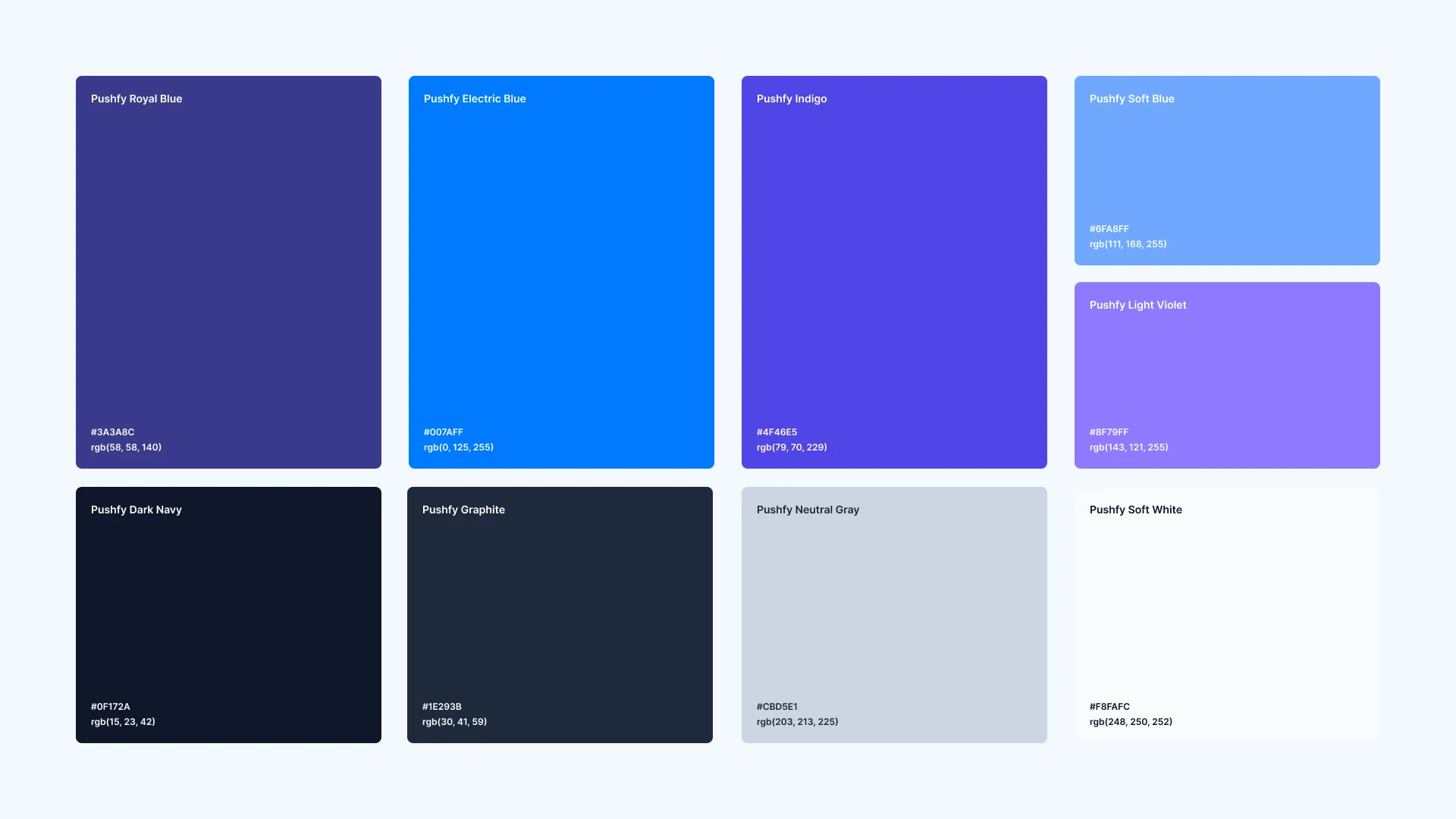1456x819 pixels.
Task: Click the #6FA8FF hex code
Action: 1109,229
